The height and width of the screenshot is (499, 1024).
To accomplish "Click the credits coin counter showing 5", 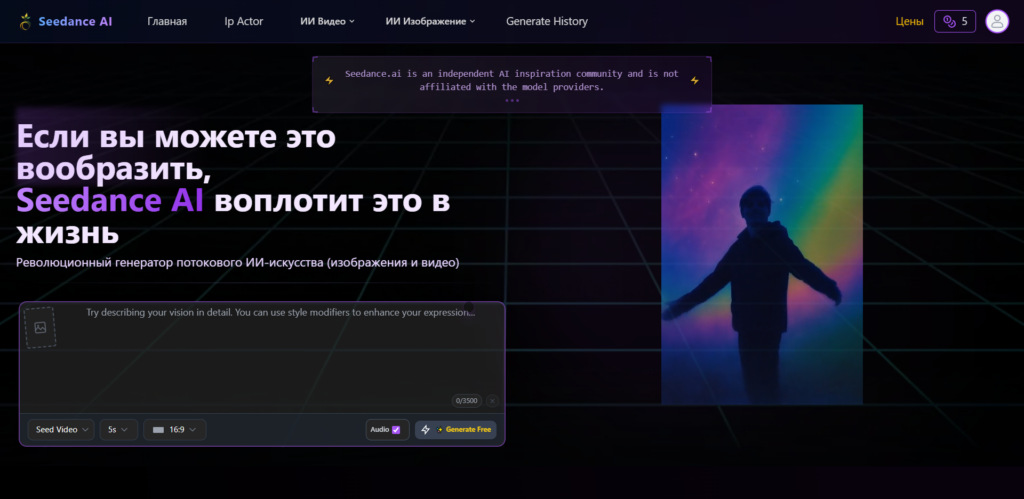I will pyautogui.click(x=954, y=21).
